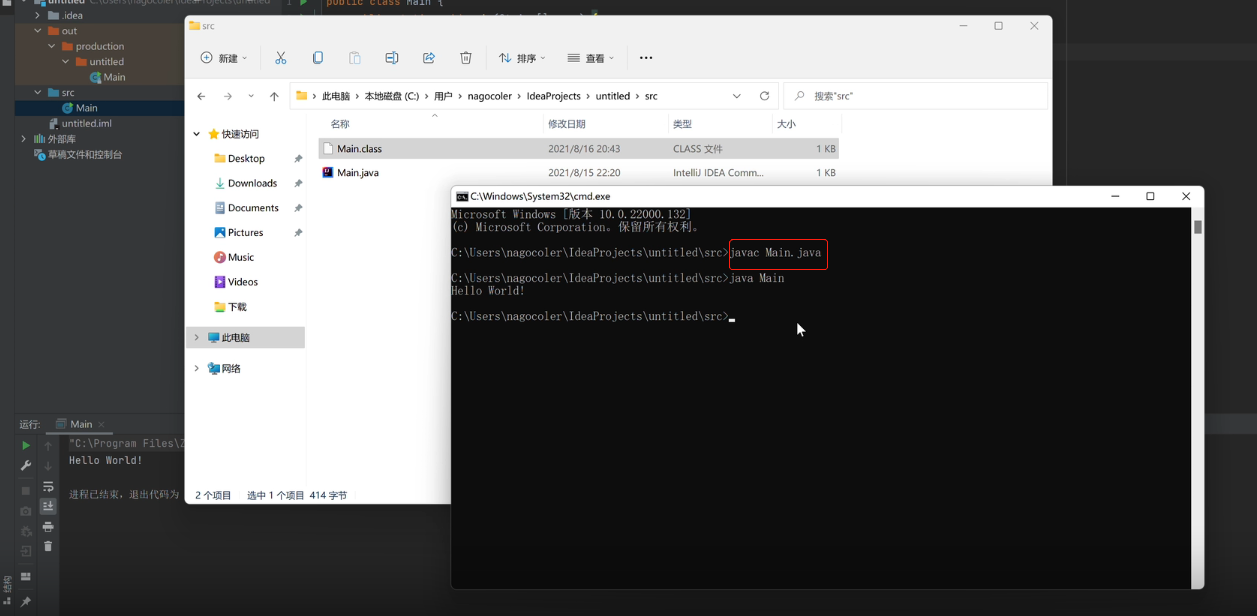Open the 新建 dropdown in Explorer
This screenshot has height=616, width=1257.
[224, 58]
